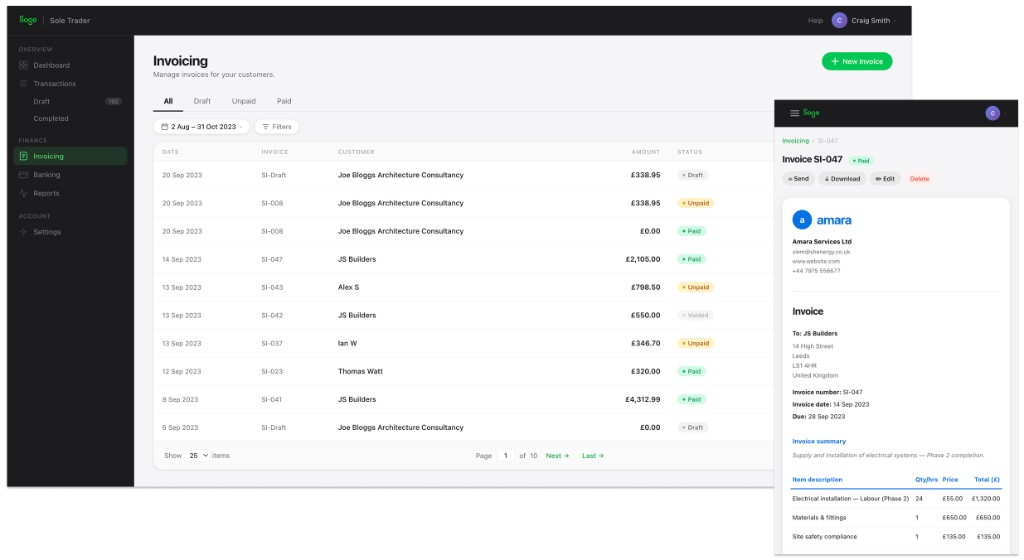Expand Craig Smith account menu arrow
This screenshot has width=1024, height=560.
[895, 21]
